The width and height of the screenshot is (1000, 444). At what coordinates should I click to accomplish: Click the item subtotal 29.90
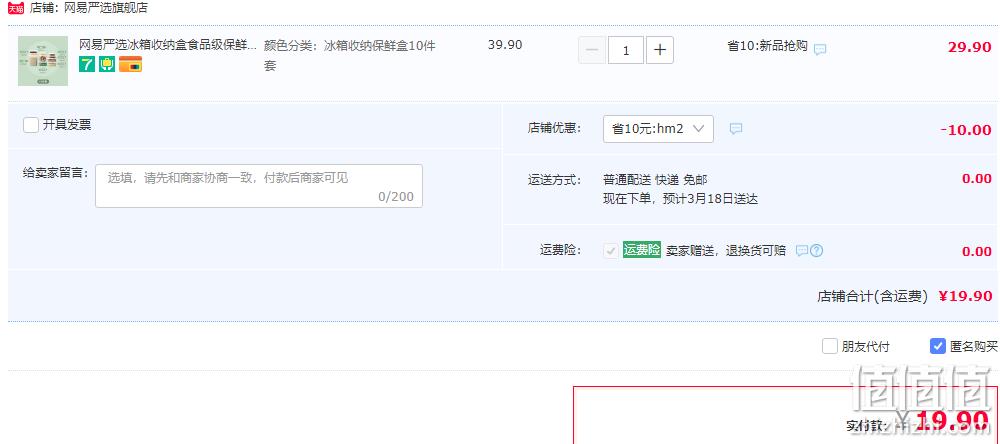pos(969,47)
